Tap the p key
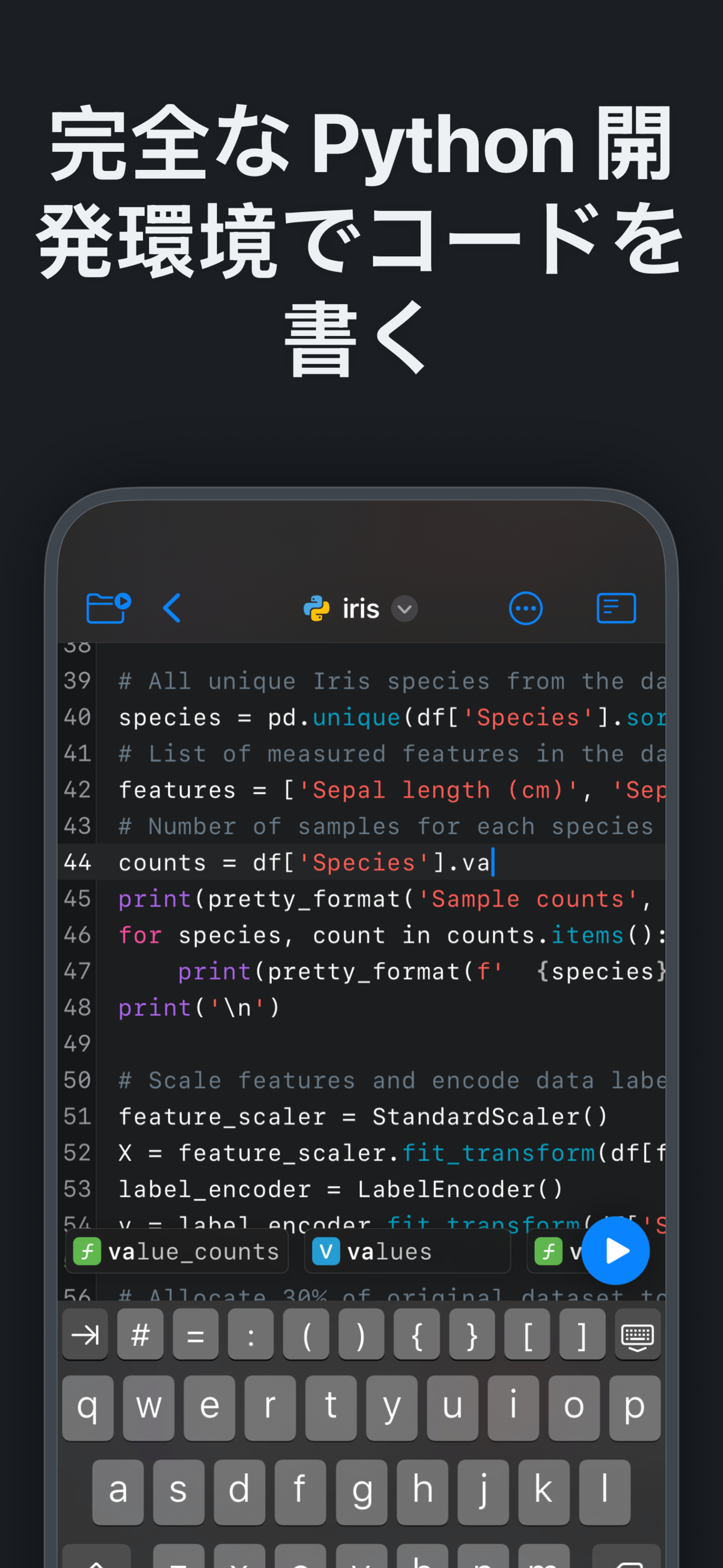The image size is (723, 1568). [x=635, y=1407]
